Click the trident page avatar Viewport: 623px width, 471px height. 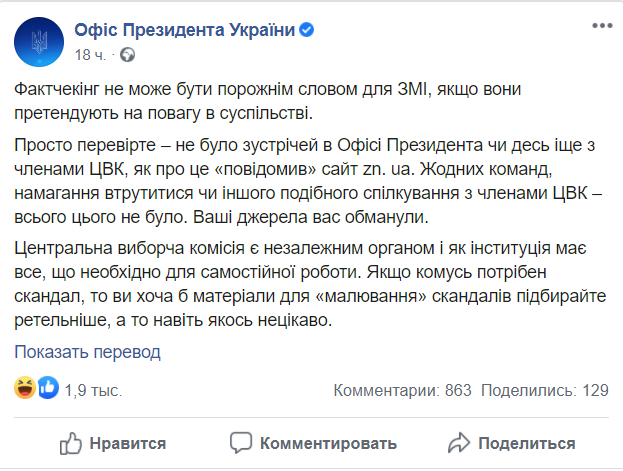[x=37, y=41]
